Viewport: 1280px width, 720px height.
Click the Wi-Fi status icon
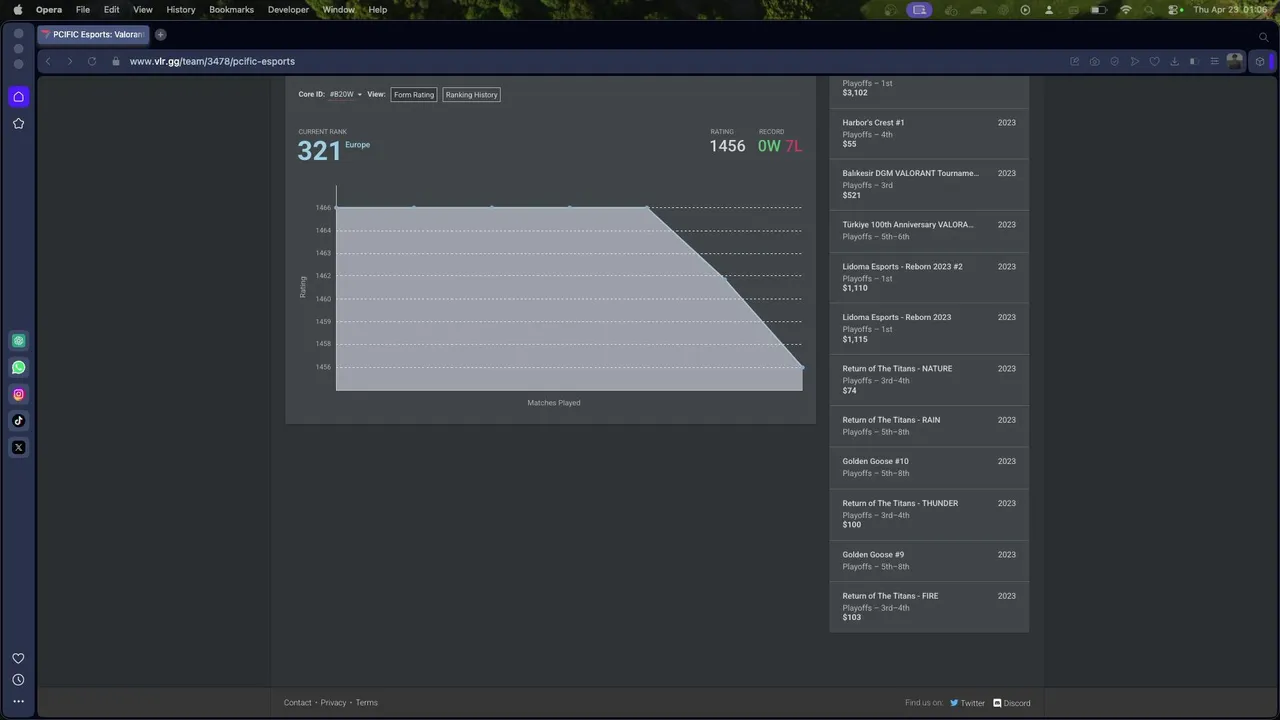click(1126, 9)
